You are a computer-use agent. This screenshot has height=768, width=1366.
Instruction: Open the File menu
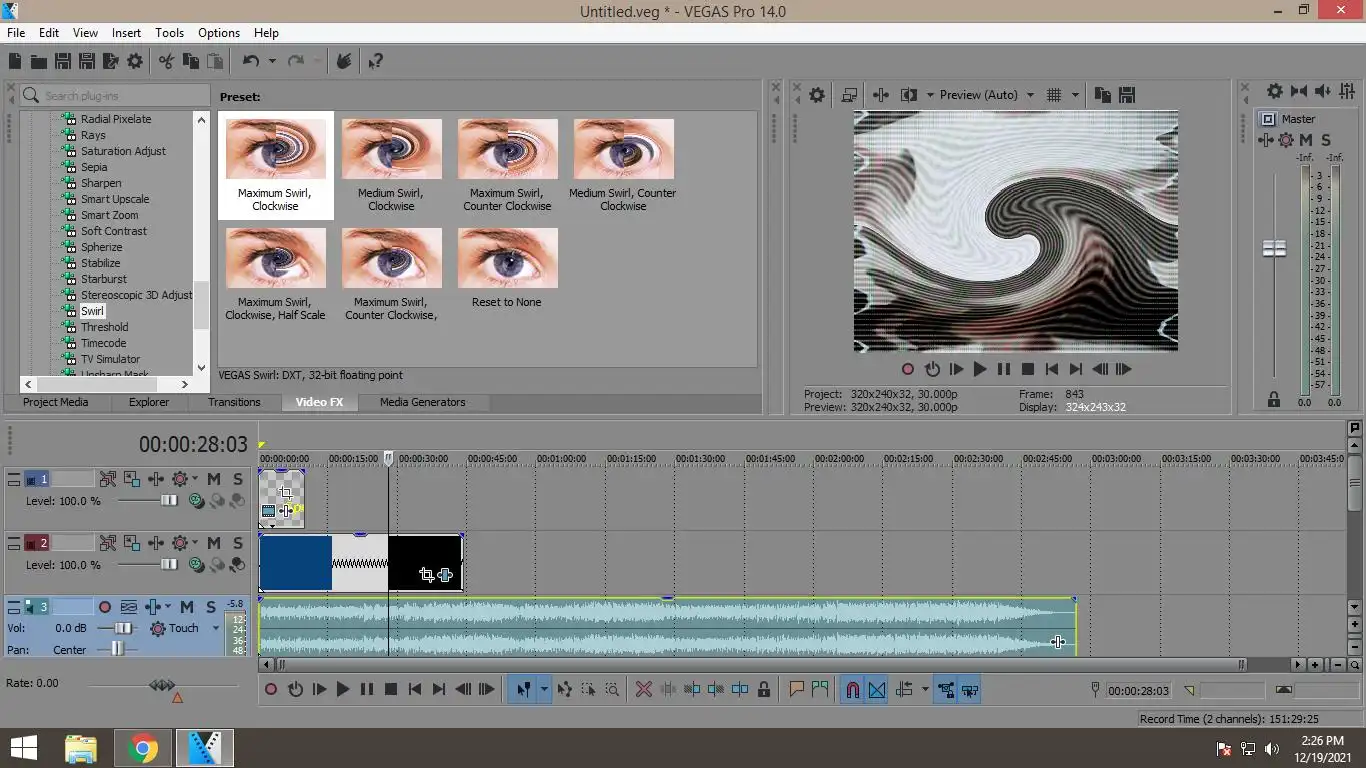(16, 33)
